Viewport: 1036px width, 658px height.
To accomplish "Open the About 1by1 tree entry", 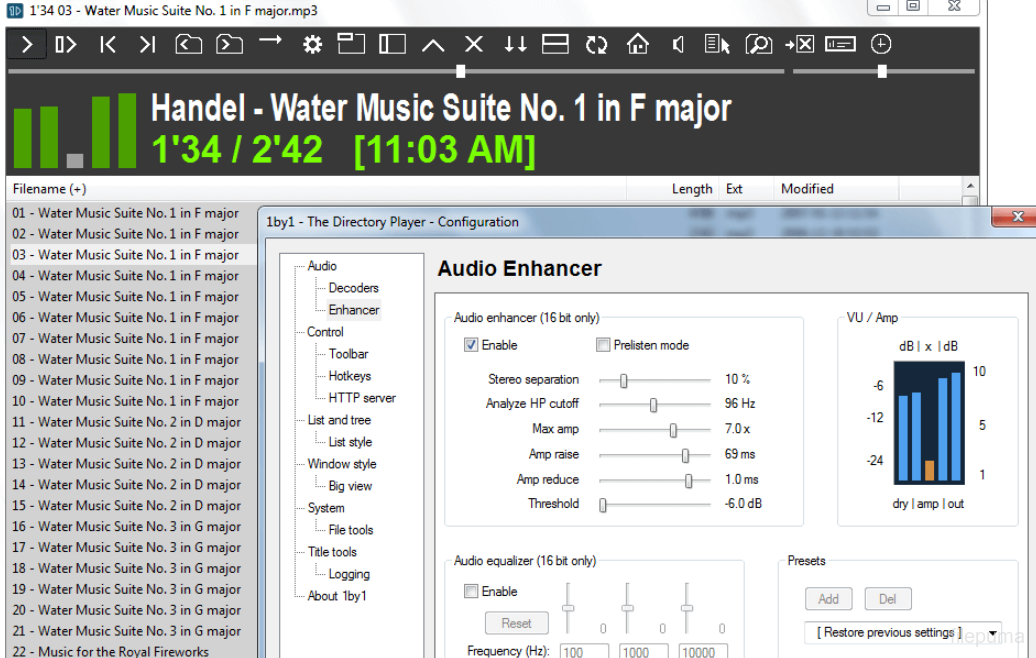I will pyautogui.click(x=337, y=596).
